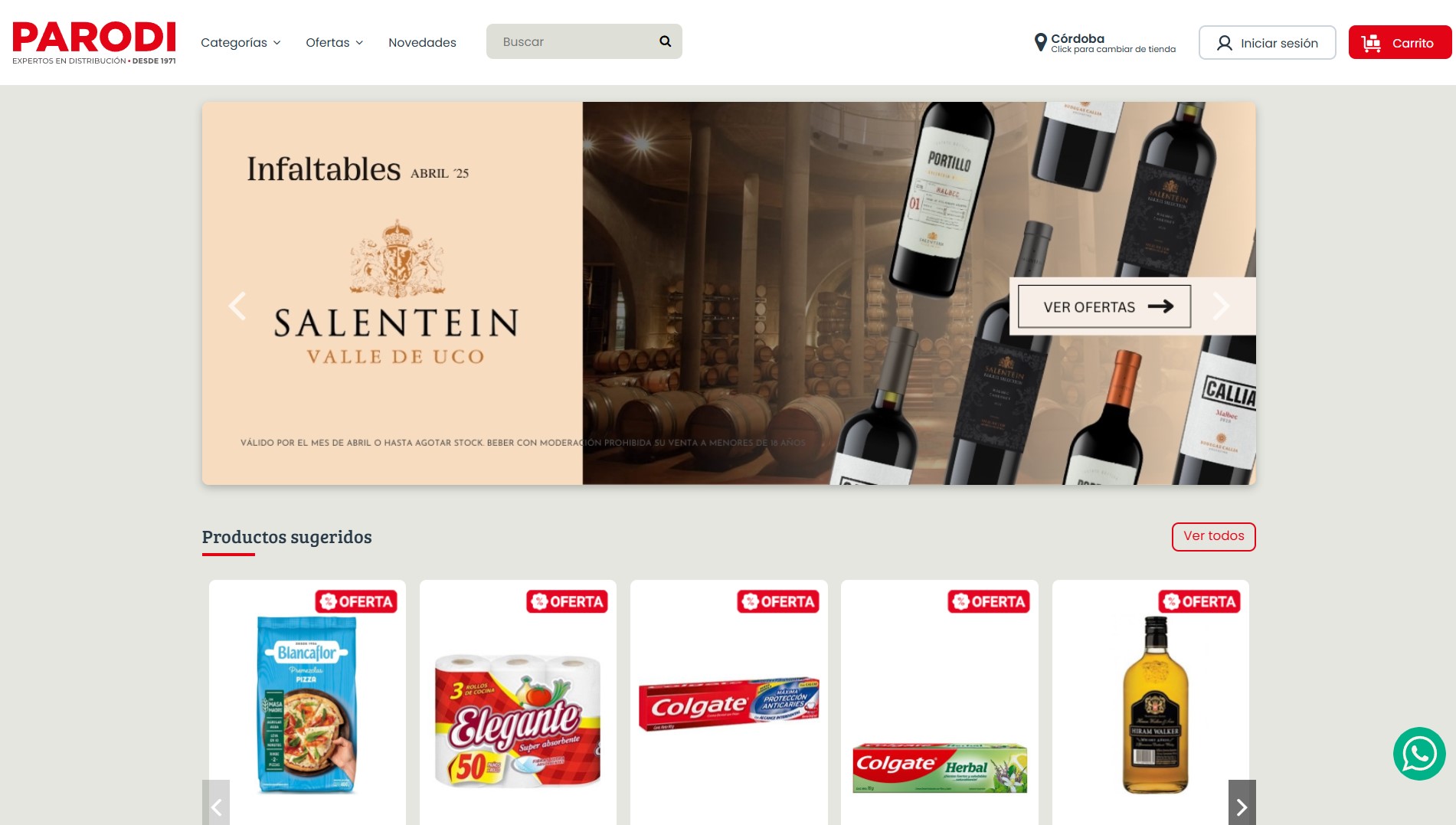Expand the Ofertas dropdown
This screenshot has width=1456, height=825.
point(334,42)
